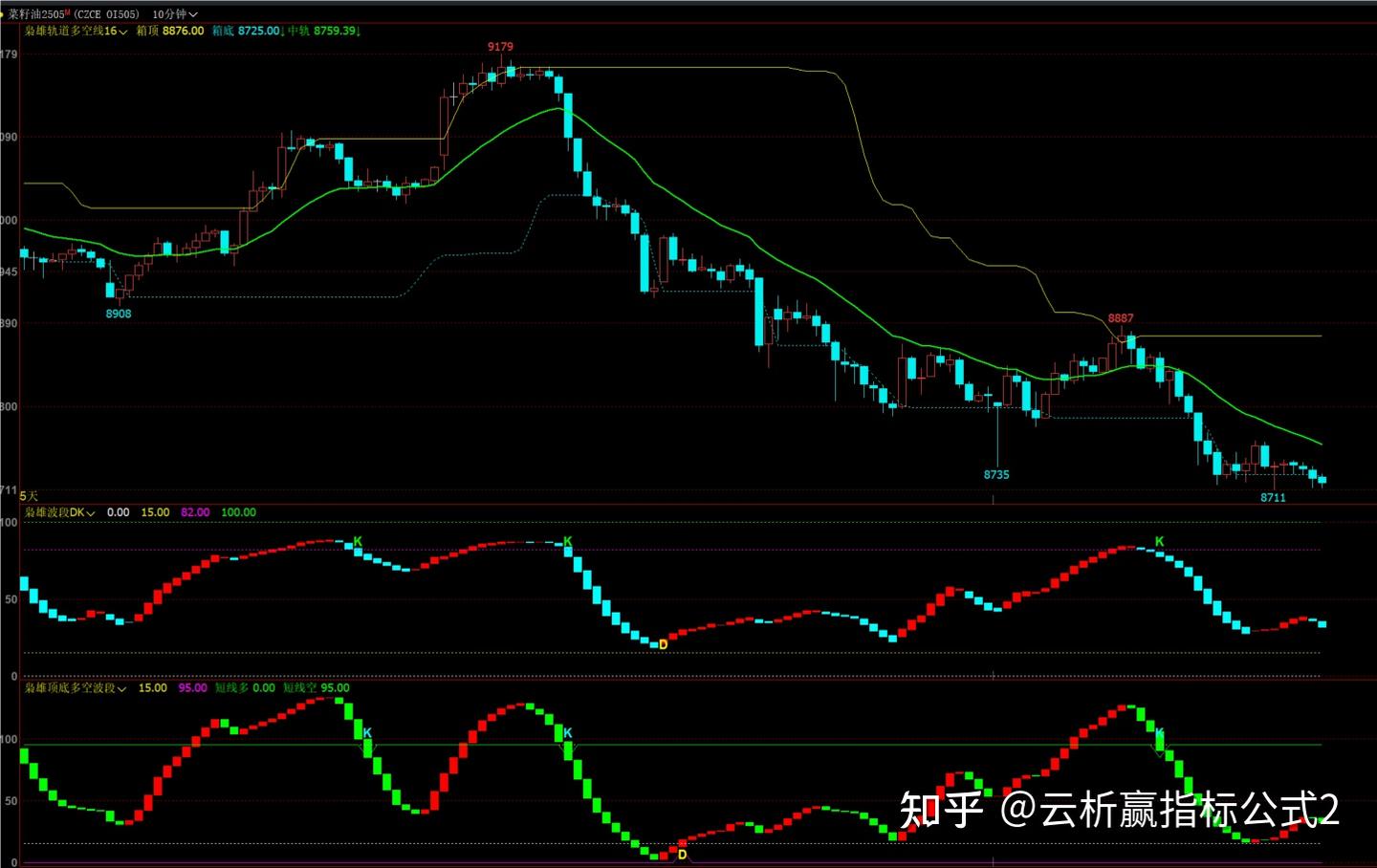
Task: Open the 枭雄波段DK indicator dropdown
Action: [57, 512]
